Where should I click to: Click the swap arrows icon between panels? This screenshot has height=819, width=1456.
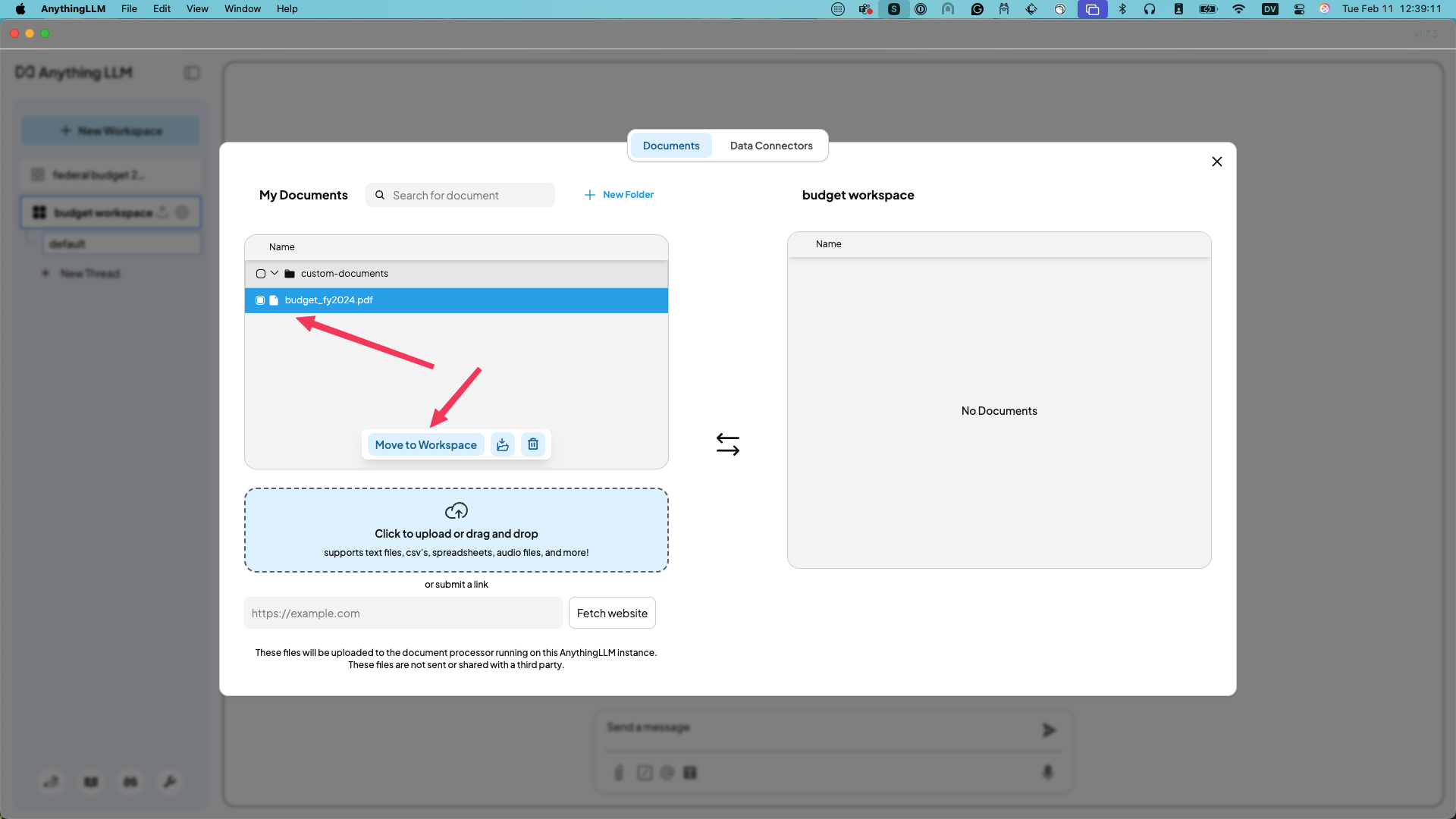pyautogui.click(x=728, y=444)
